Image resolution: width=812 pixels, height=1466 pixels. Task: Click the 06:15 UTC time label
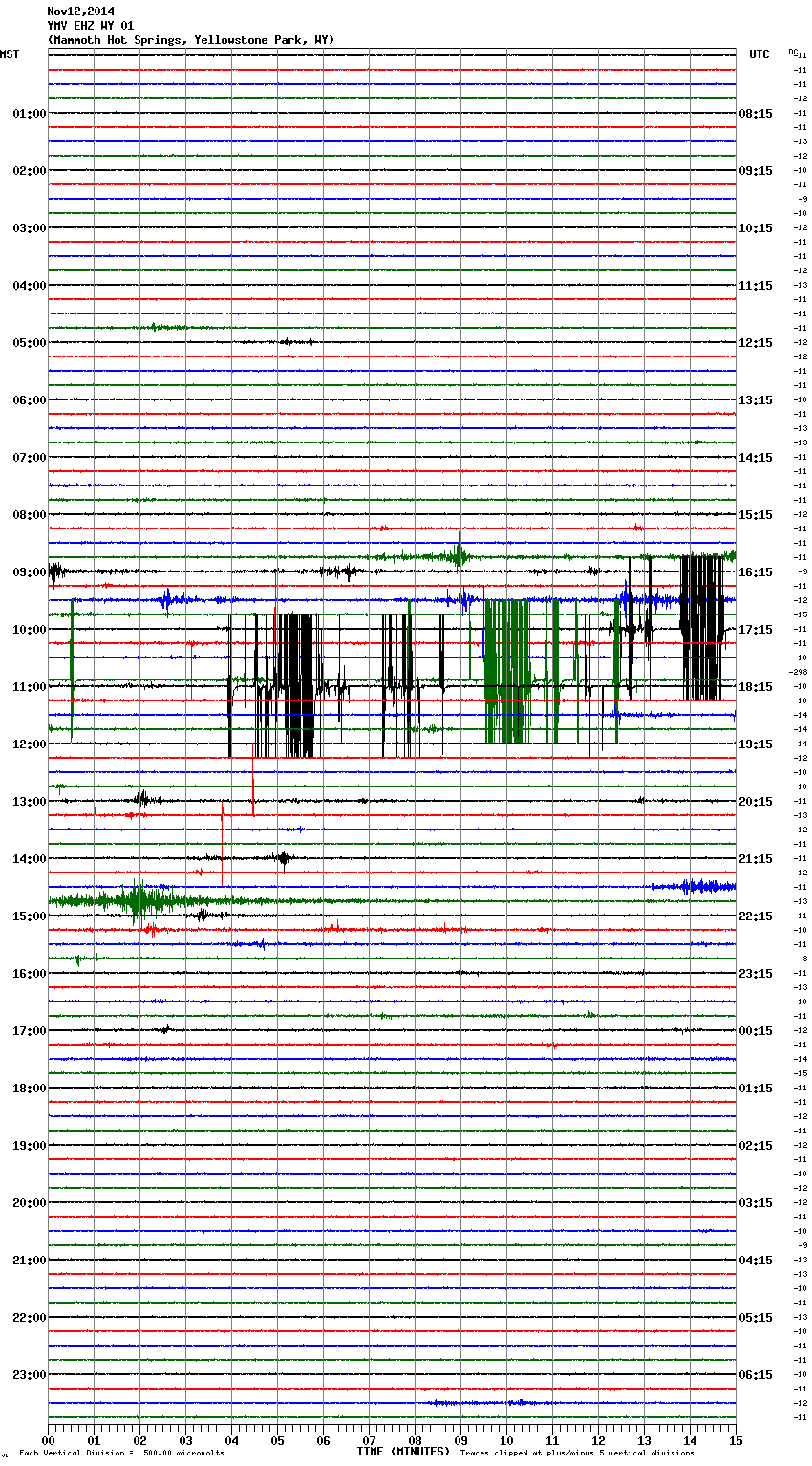756,1375
